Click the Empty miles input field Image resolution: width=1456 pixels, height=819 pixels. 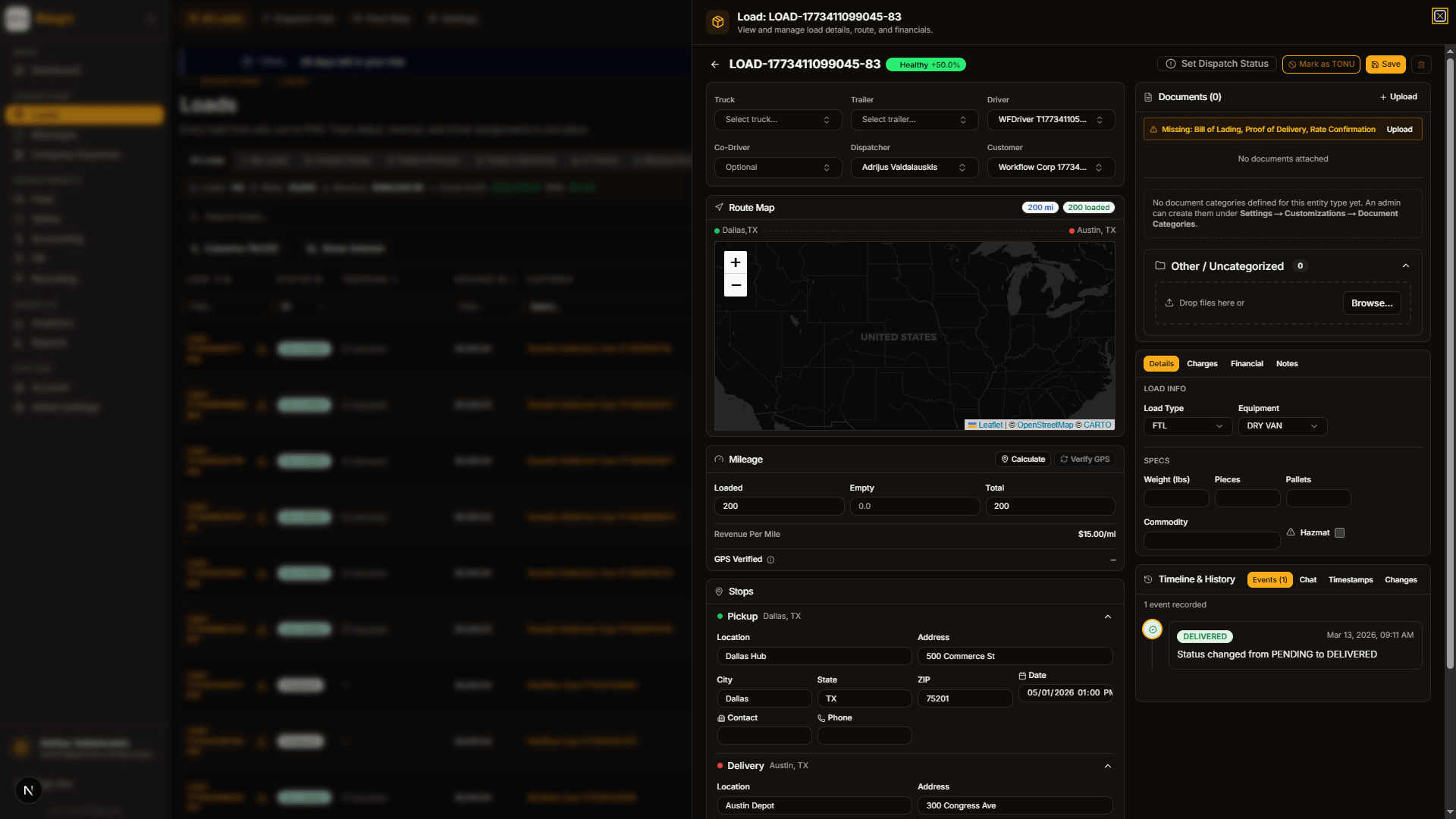click(915, 507)
